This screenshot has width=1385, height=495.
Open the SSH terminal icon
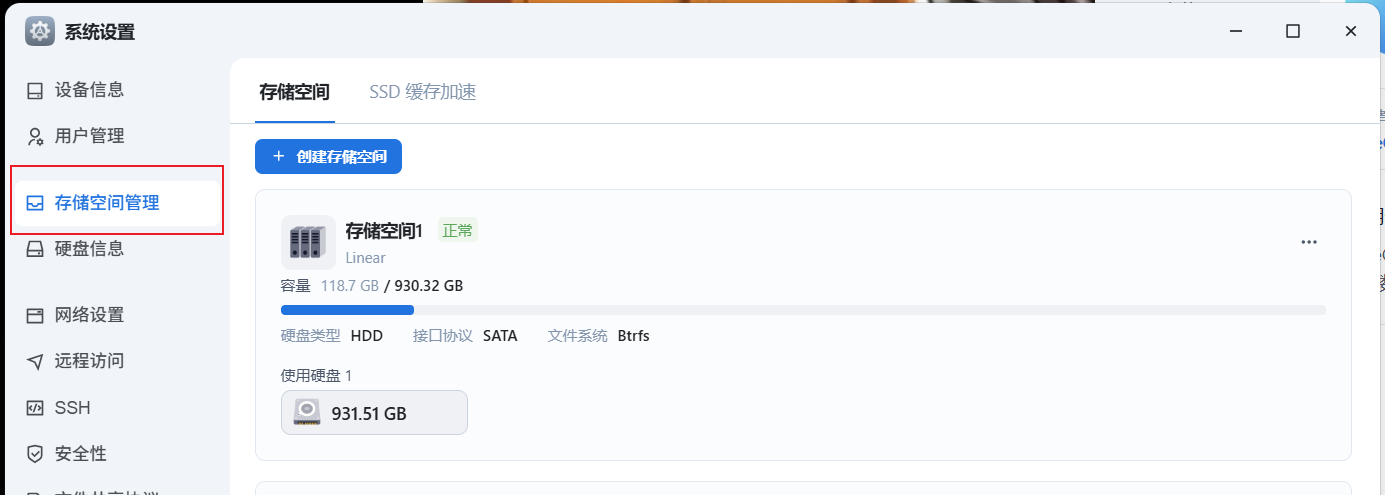35,408
